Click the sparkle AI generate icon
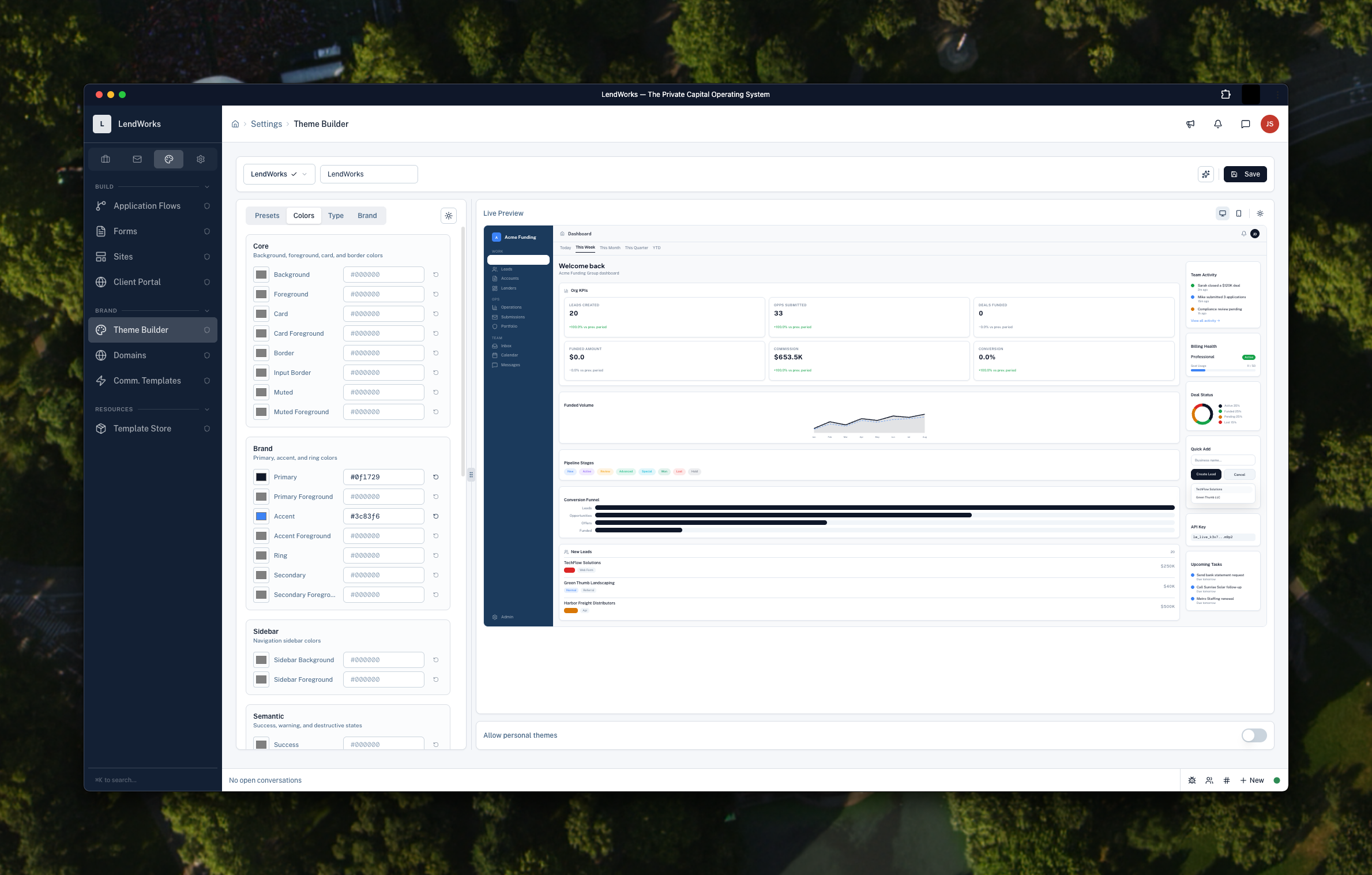1372x875 pixels. tap(1206, 174)
